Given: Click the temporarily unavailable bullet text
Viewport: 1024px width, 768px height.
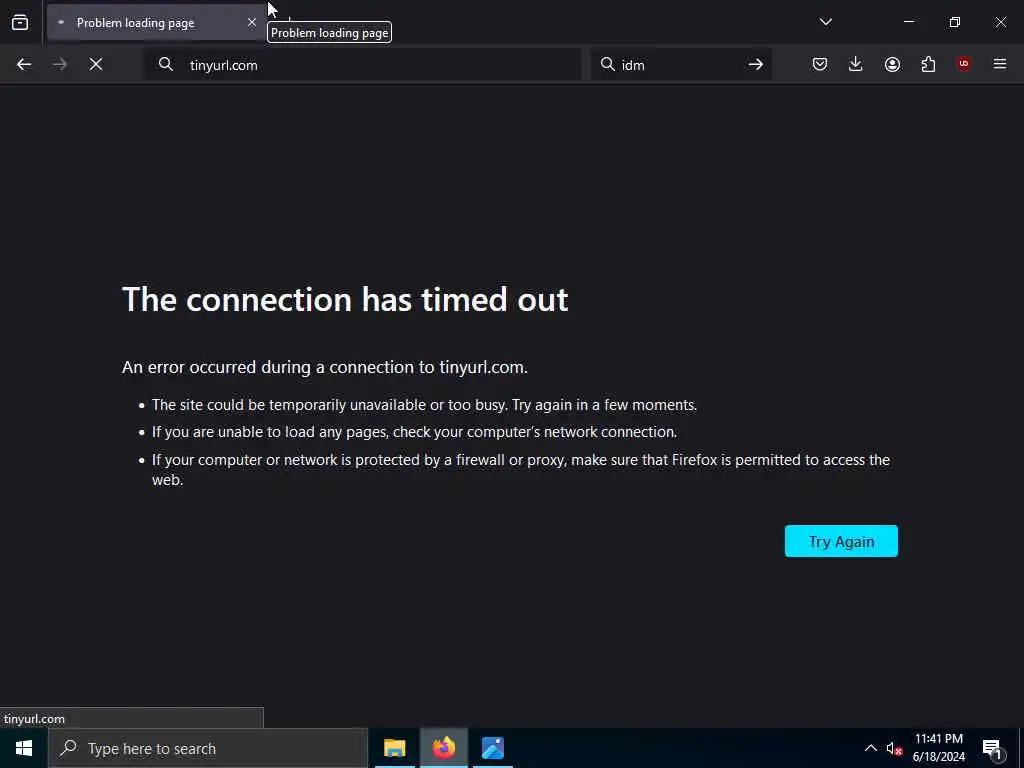Looking at the screenshot, I should coord(424,405).
